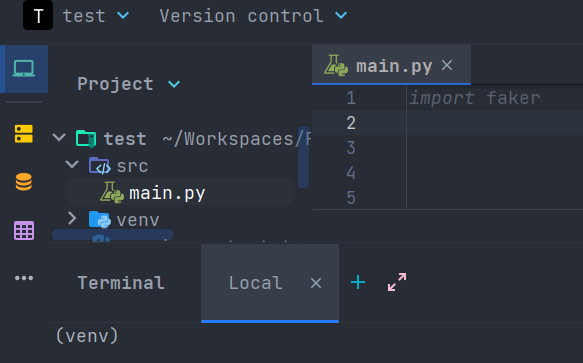Select main.py in the project tree

point(180,192)
